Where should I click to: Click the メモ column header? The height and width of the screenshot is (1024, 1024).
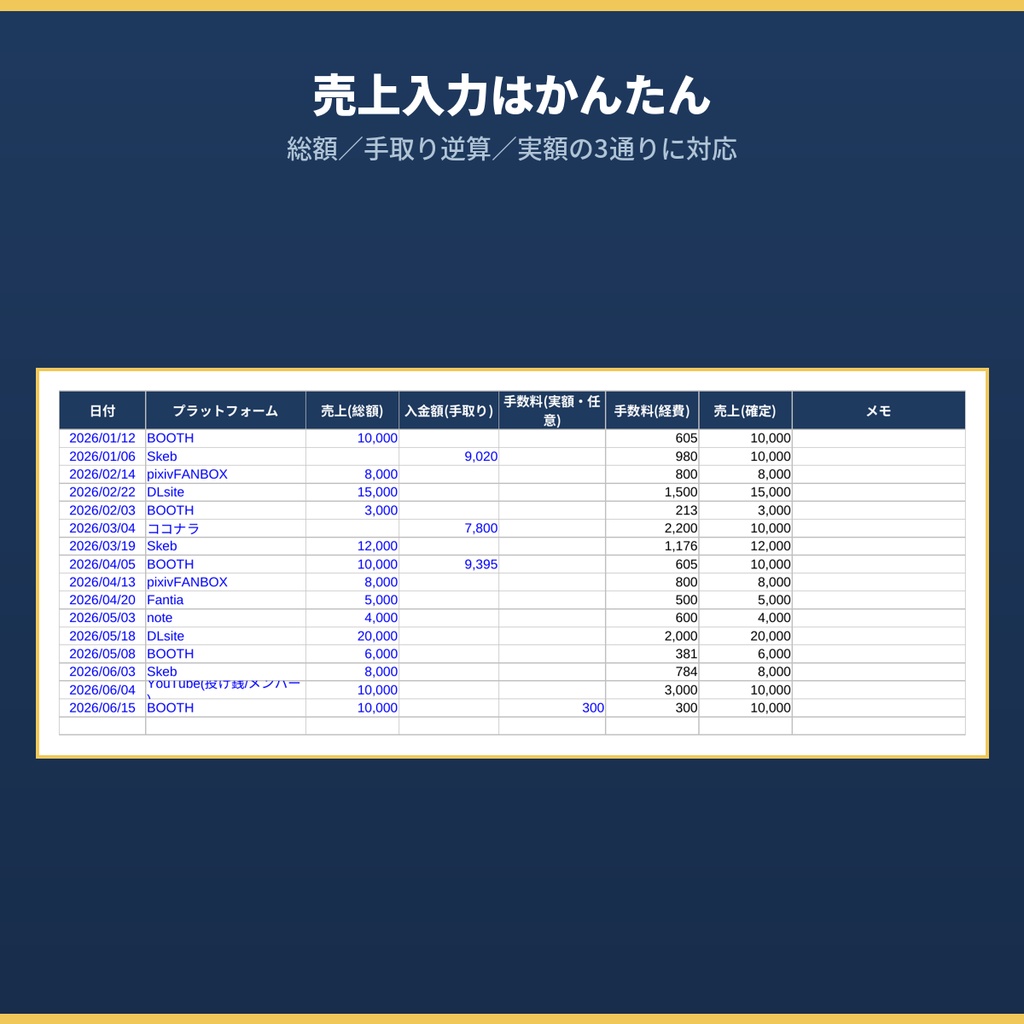tap(878, 411)
